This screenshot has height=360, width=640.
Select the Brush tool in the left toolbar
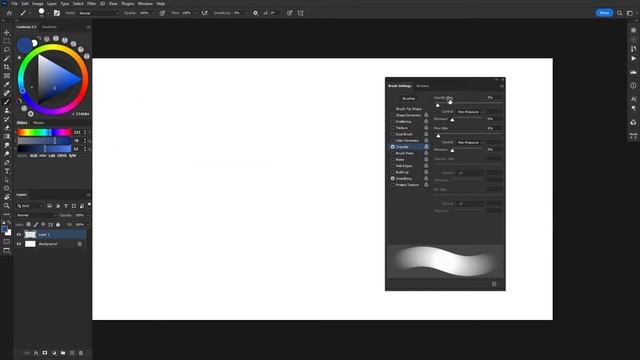coord(7,102)
